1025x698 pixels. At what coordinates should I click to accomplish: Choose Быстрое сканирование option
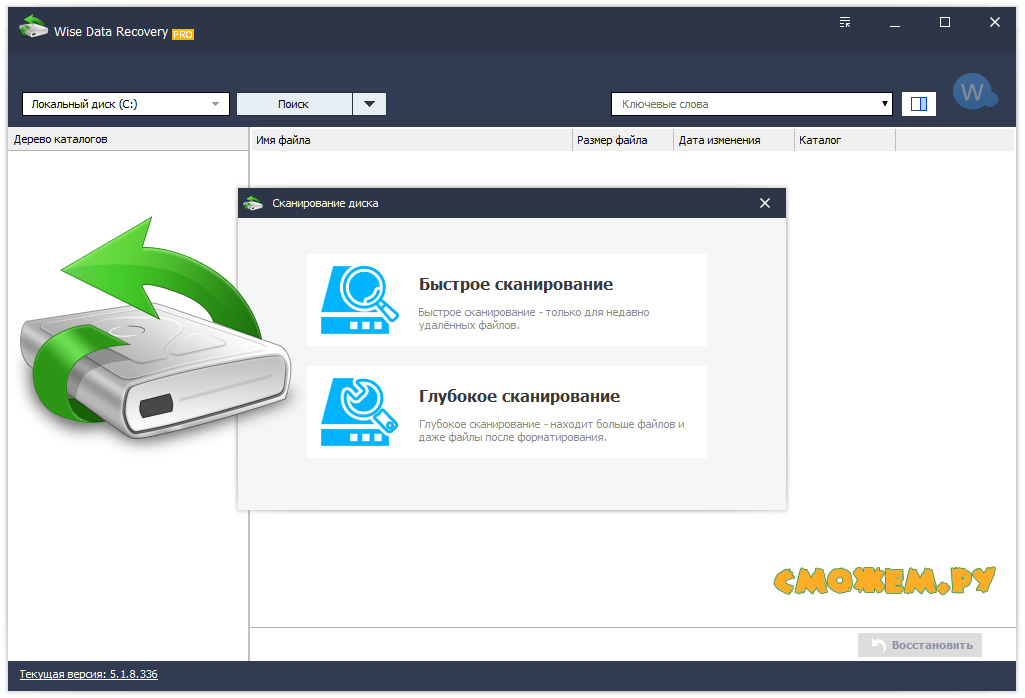pyautogui.click(x=507, y=300)
